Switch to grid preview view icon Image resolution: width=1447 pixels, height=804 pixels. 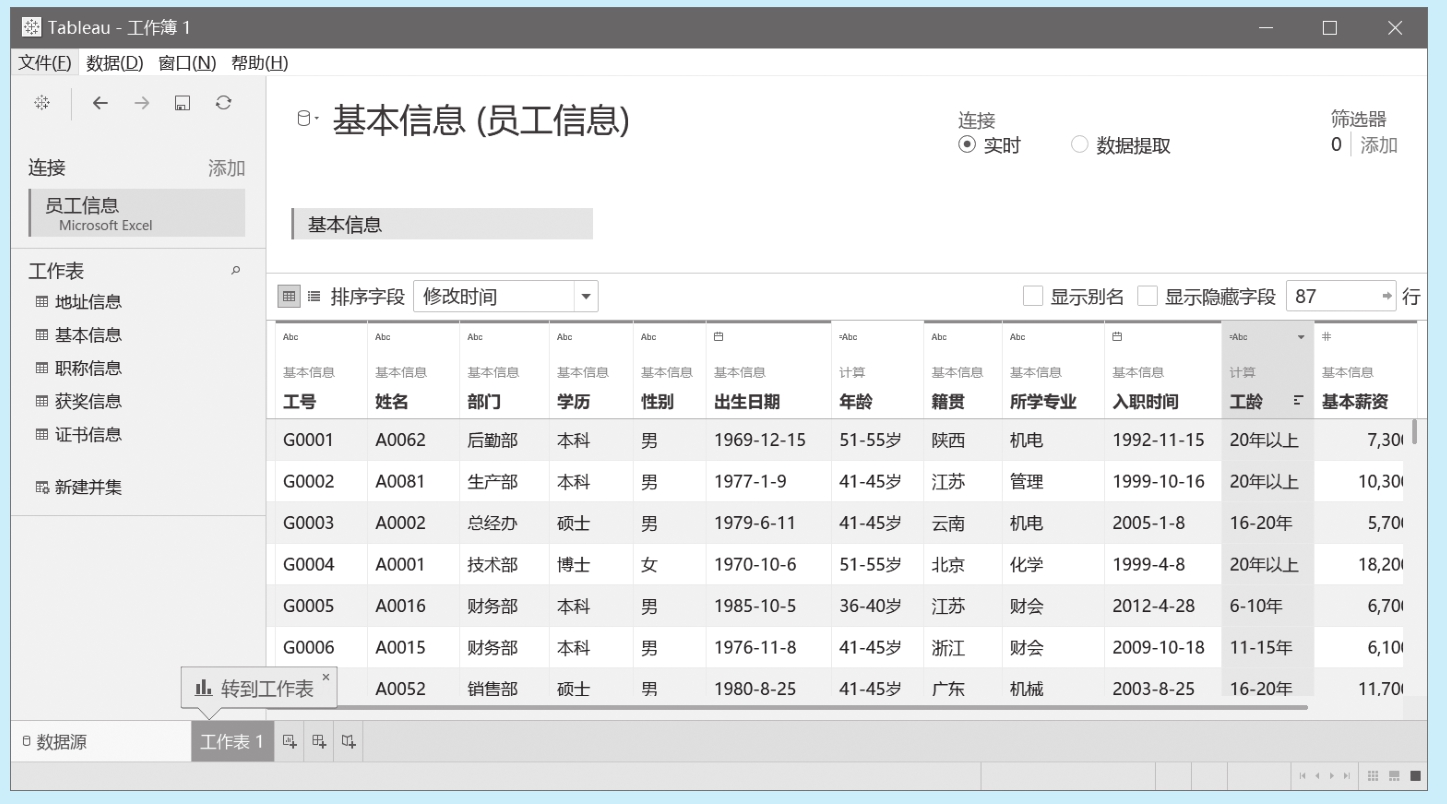[x=289, y=296]
